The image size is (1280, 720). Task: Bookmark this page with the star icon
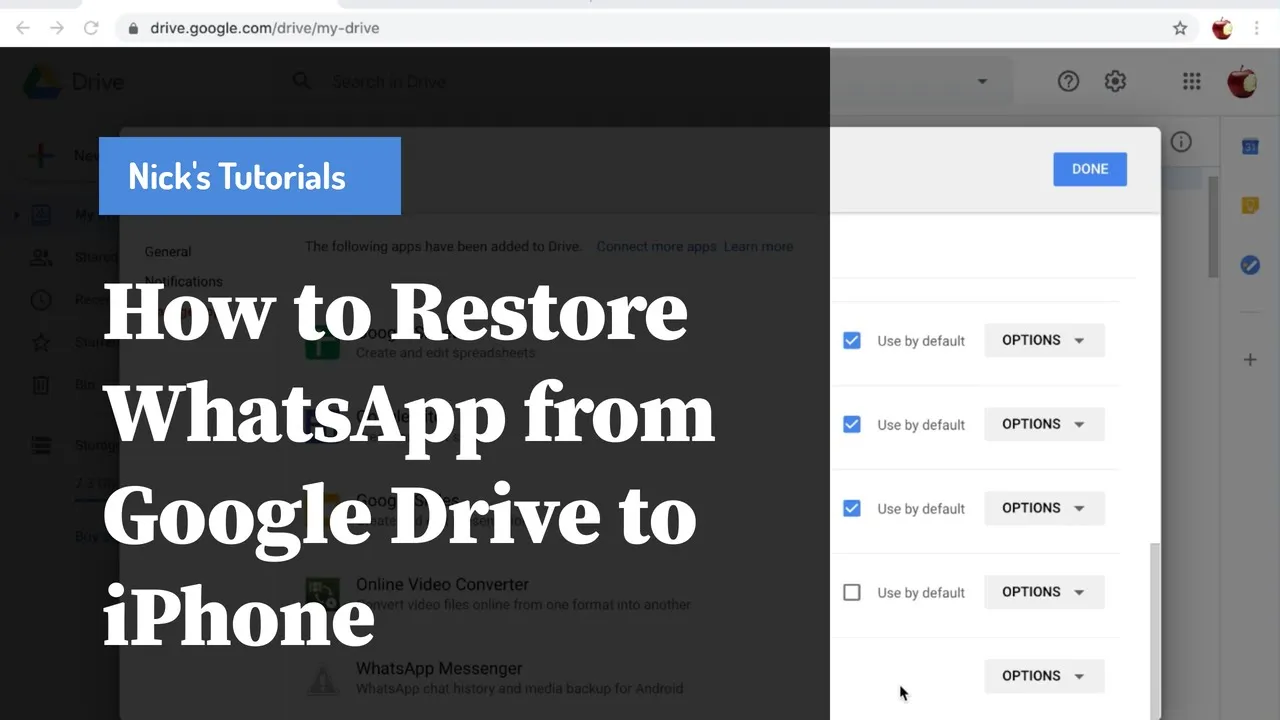pyautogui.click(x=1180, y=28)
